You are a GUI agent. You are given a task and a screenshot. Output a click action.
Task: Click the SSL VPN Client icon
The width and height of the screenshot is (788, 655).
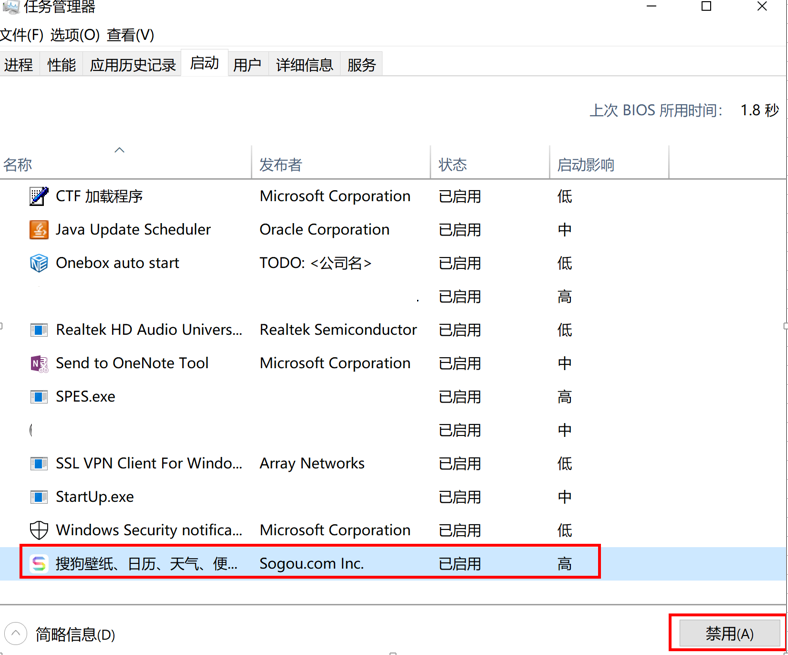(x=39, y=464)
